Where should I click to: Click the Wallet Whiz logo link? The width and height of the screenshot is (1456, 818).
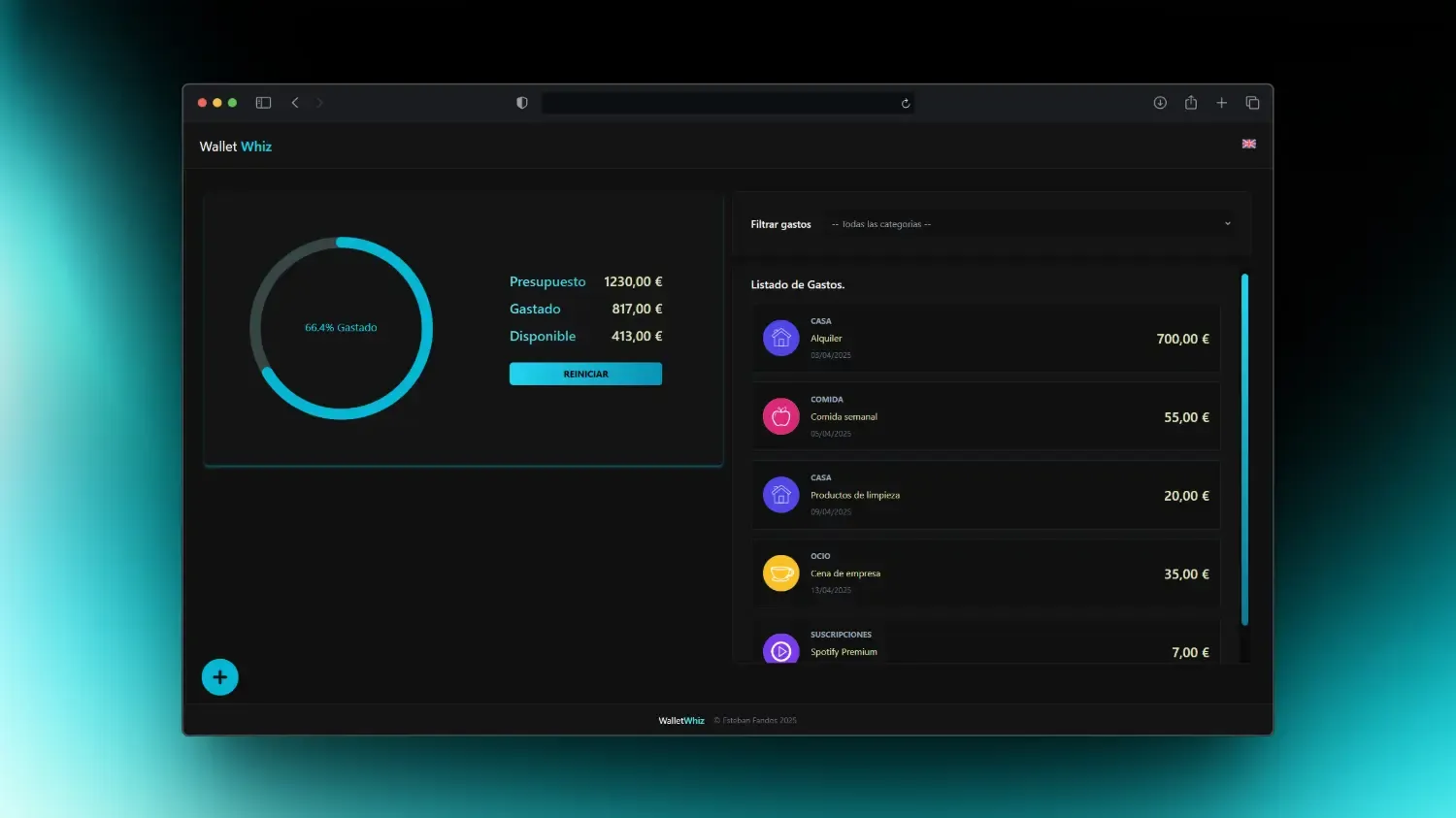point(236,147)
